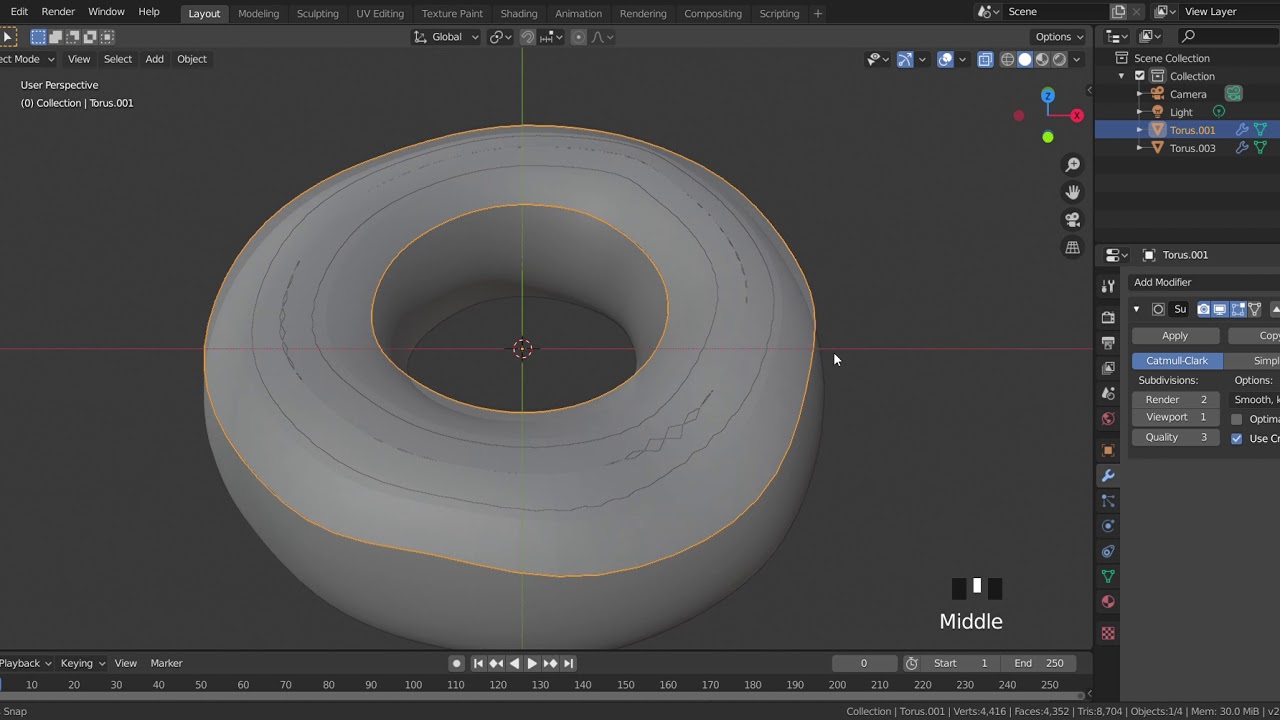Open the Physics properties tab
Viewport: 1280px width, 720px height.
click(1108, 526)
